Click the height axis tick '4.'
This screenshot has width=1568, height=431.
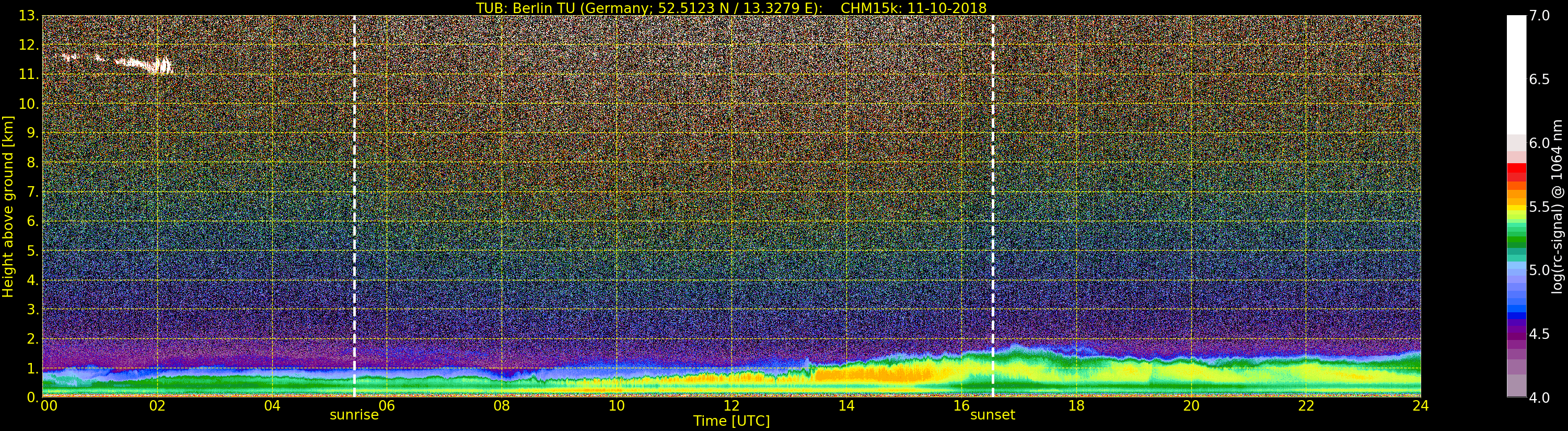[32, 280]
